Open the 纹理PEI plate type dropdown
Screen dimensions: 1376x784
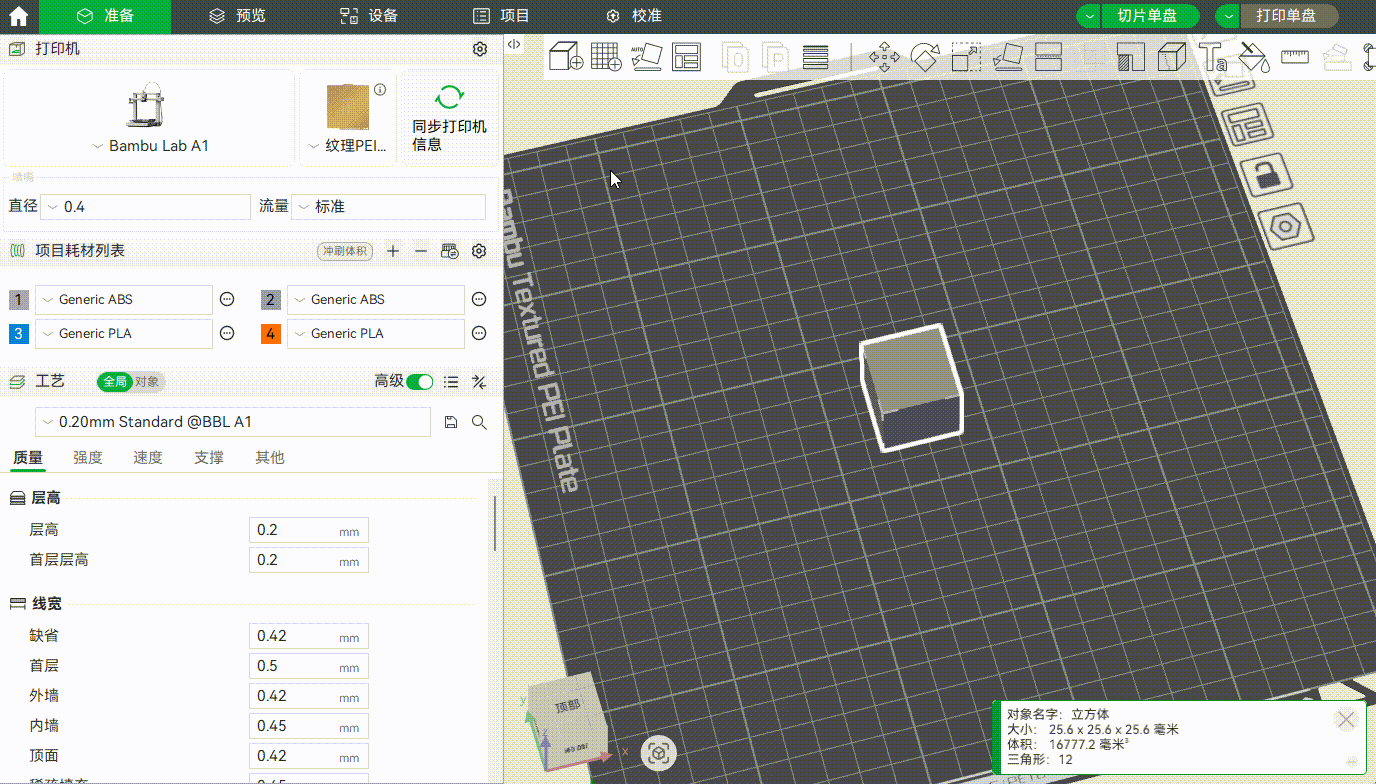click(348, 146)
